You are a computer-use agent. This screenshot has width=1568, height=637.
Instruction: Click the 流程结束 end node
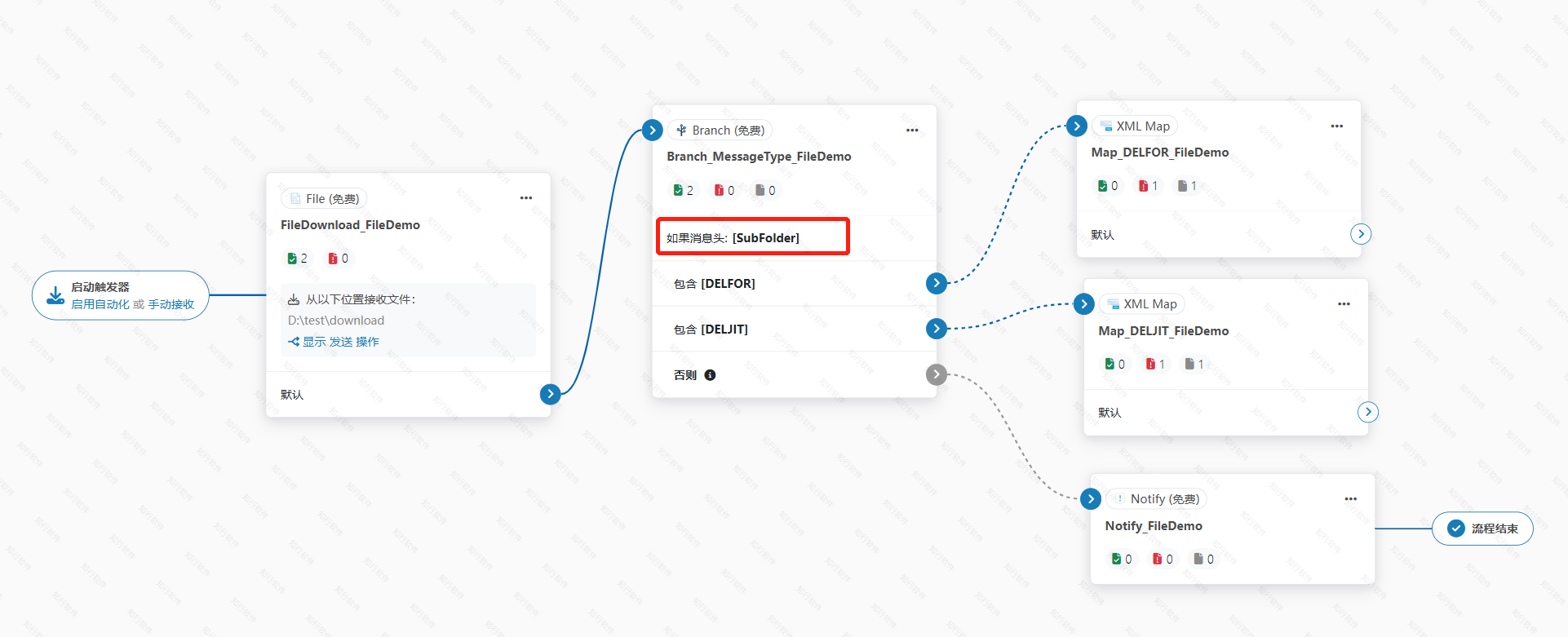point(1482,529)
